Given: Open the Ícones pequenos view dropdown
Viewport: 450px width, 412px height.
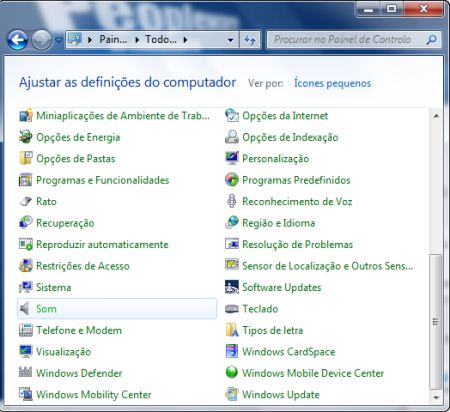Looking at the screenshot, I should click(x=332, y=83).
